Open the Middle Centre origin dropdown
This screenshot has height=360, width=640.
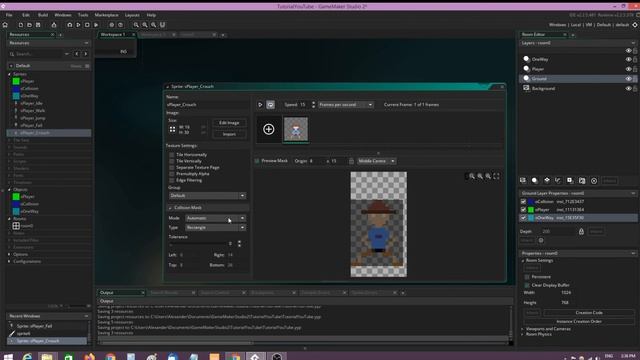click(x=376, y=161)
